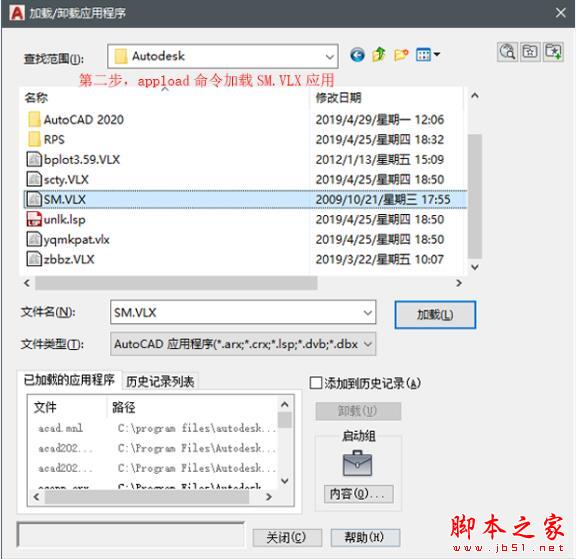576x559 pixels.
Task: Click the path beside acad.mnl
Action: (x=196, y=428)
